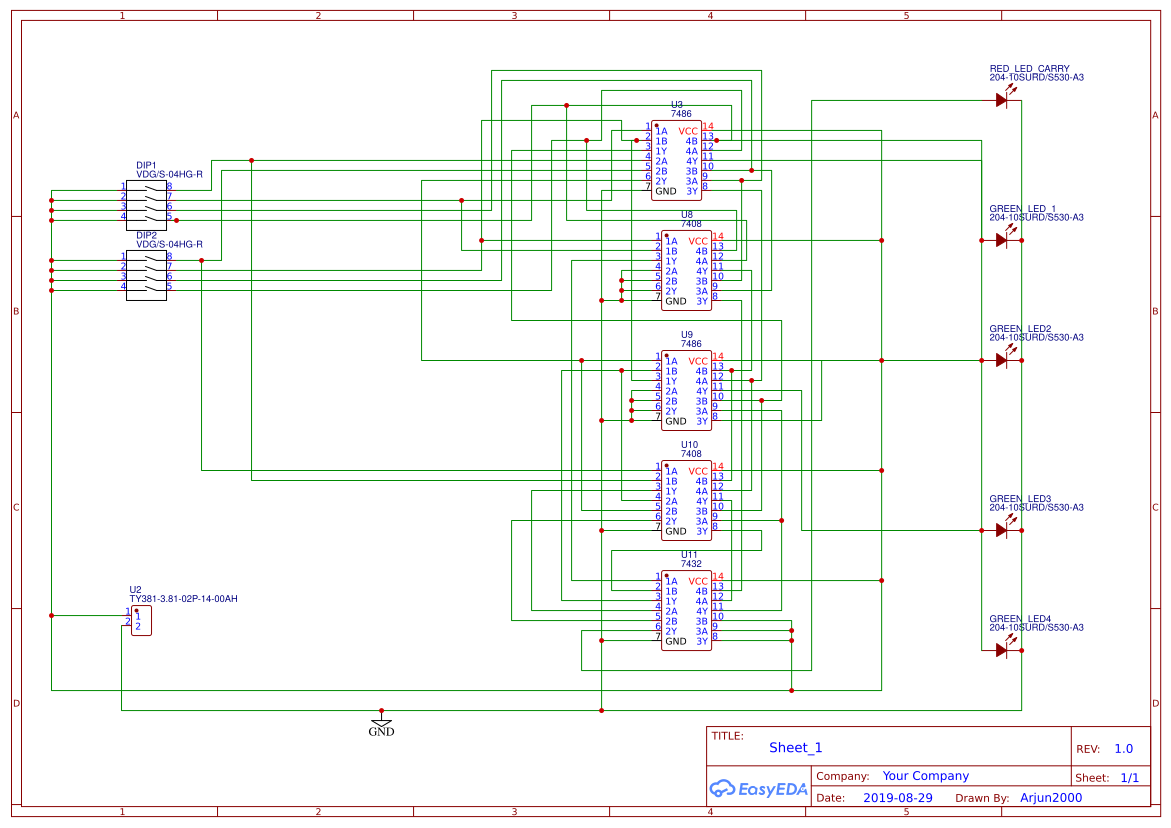Select U11 7432 OR gate chip
Viewport: 1171px width, 828px height.
[686, 610]
